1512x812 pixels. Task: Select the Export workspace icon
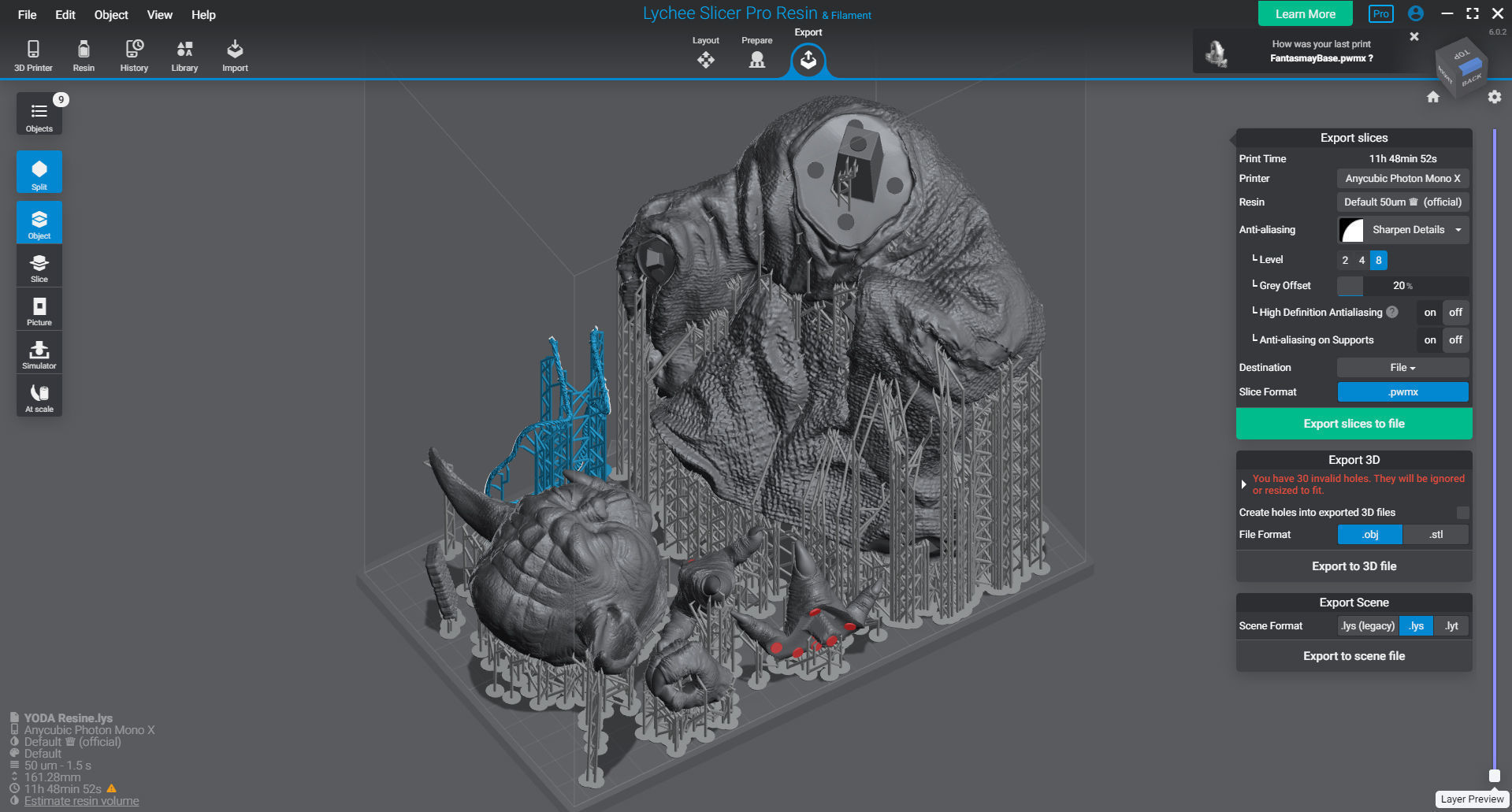tap(808, 60)
